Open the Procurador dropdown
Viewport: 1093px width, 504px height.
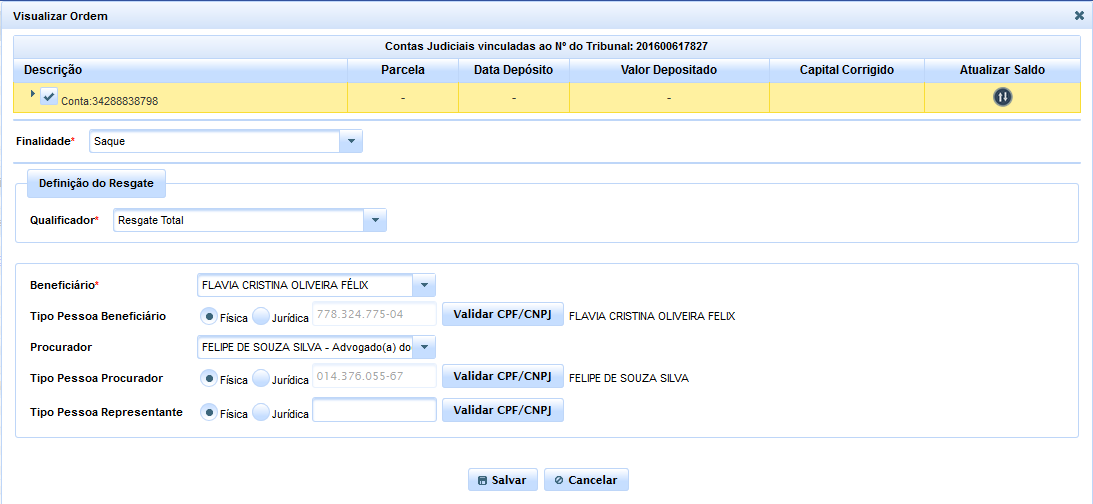click(423, 347)
